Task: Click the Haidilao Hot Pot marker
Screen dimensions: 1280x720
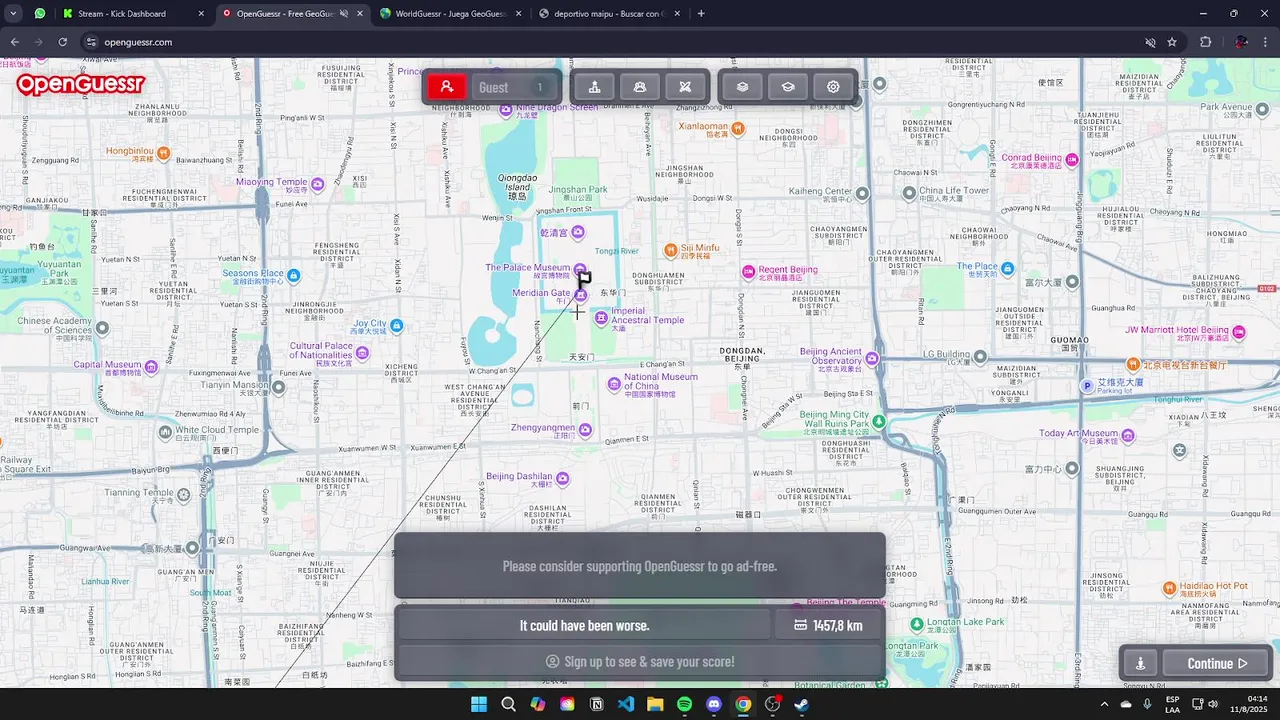Action: point(1170,588)
